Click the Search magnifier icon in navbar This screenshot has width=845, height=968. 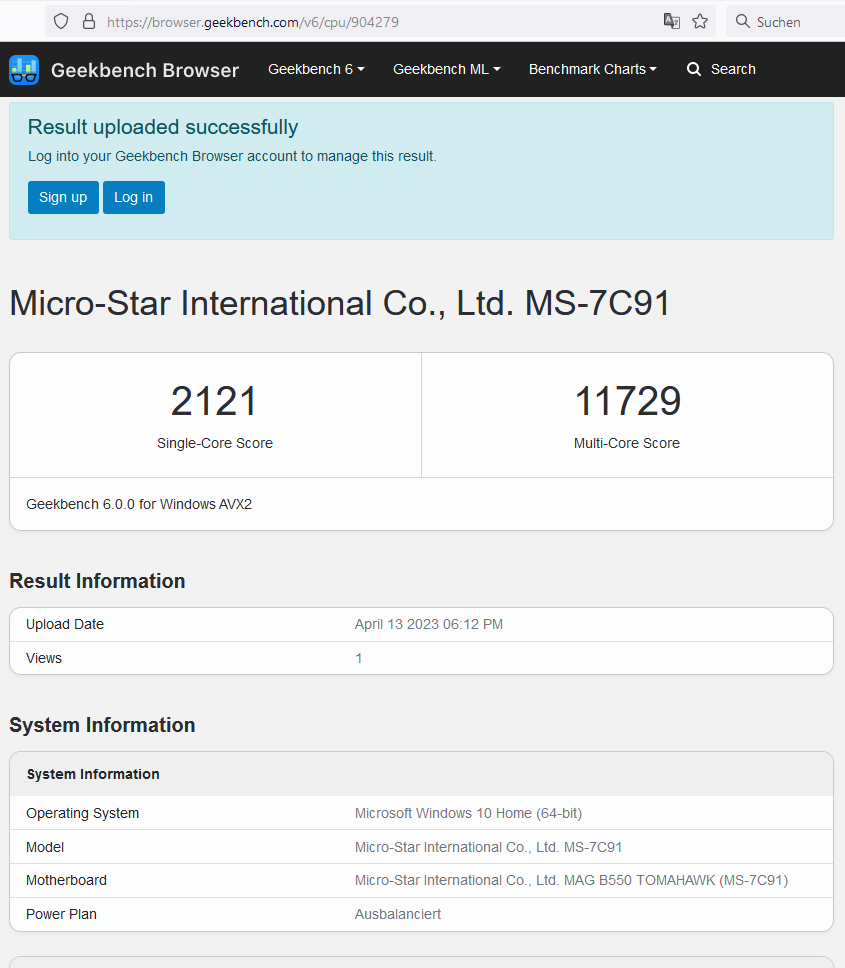(694, 69)
